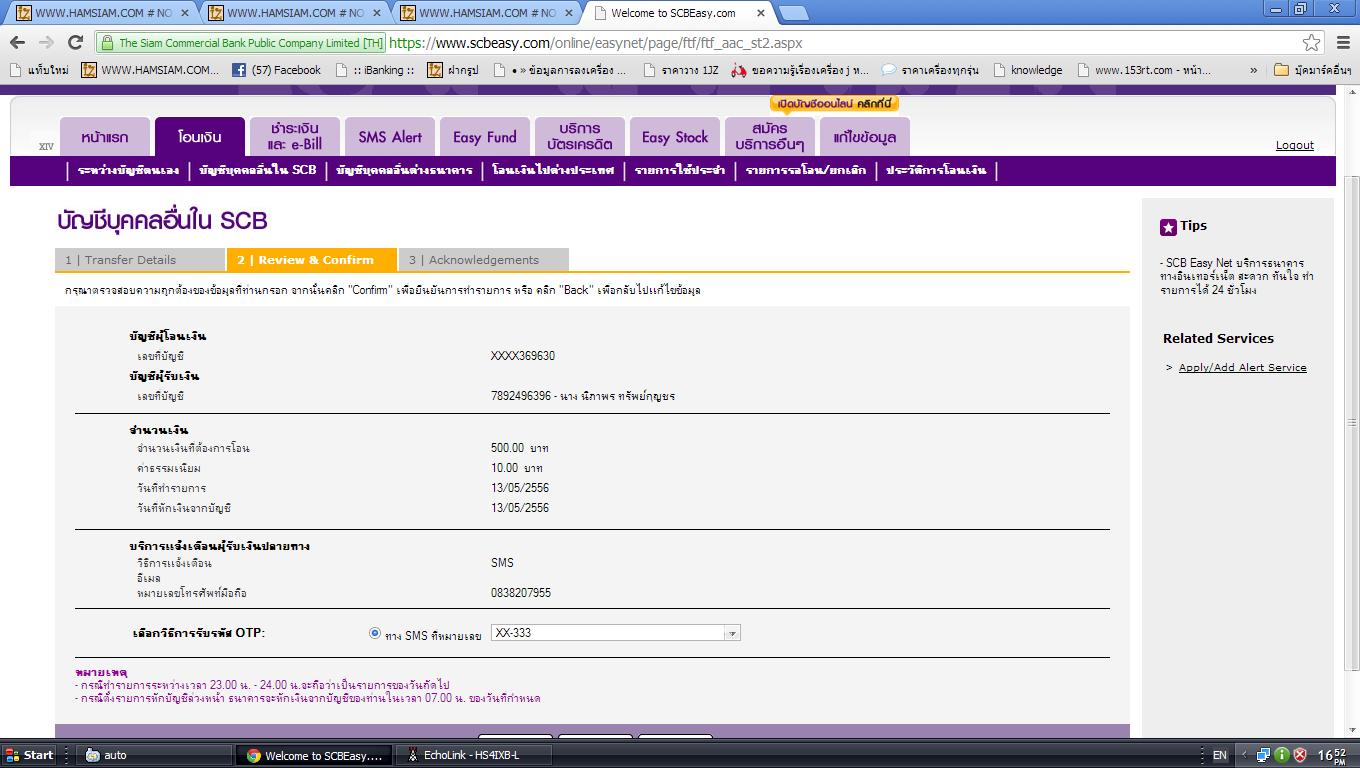This screenshot has width=1360, height=768.
Task: Open the :: iBanking :: bookmark
Action: (x=375, y=70)
